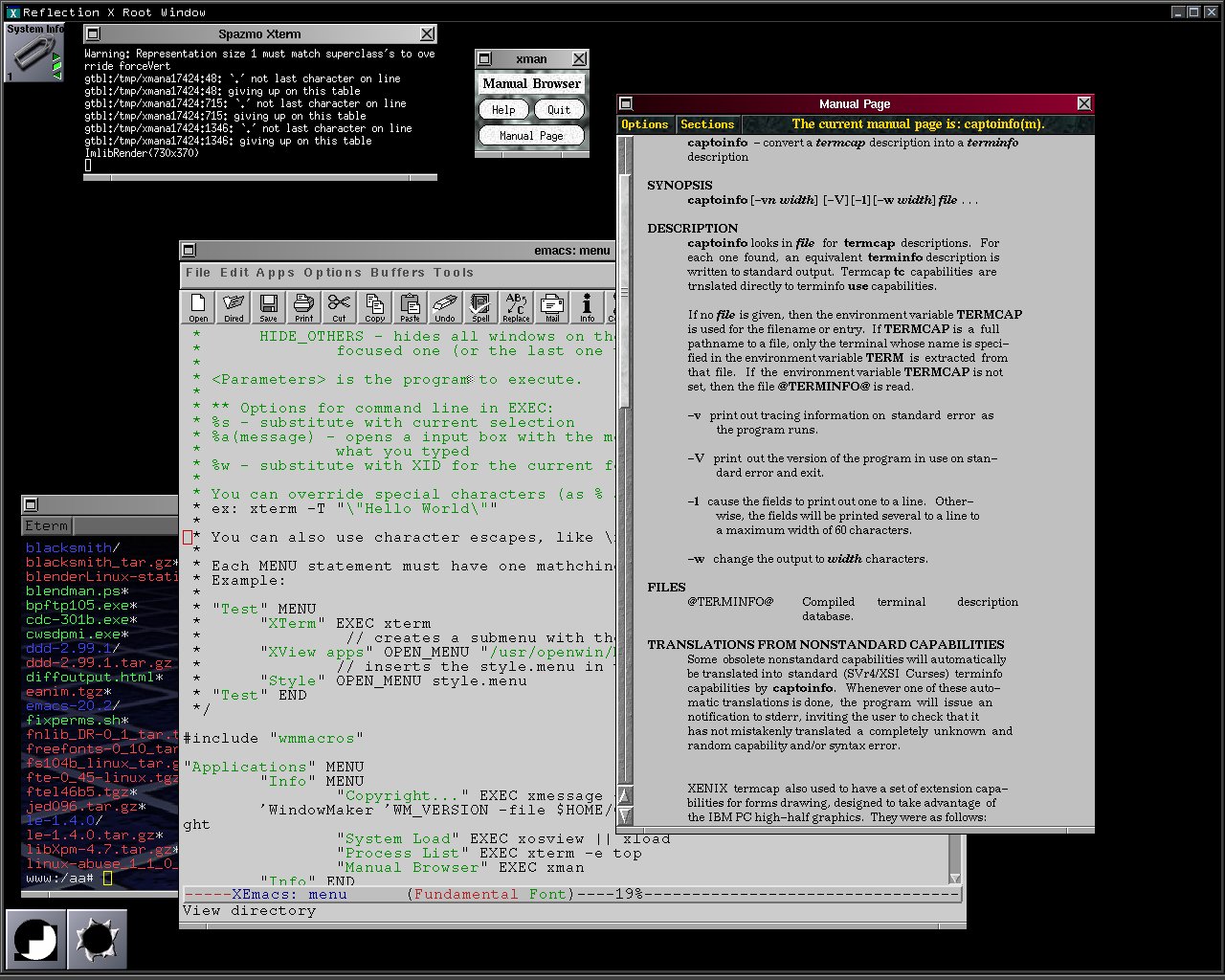The height and width of the screenshot is (980, 1225).
Task: Click the Spazmo Xterm window menu icon
Action: pos(93,34)
